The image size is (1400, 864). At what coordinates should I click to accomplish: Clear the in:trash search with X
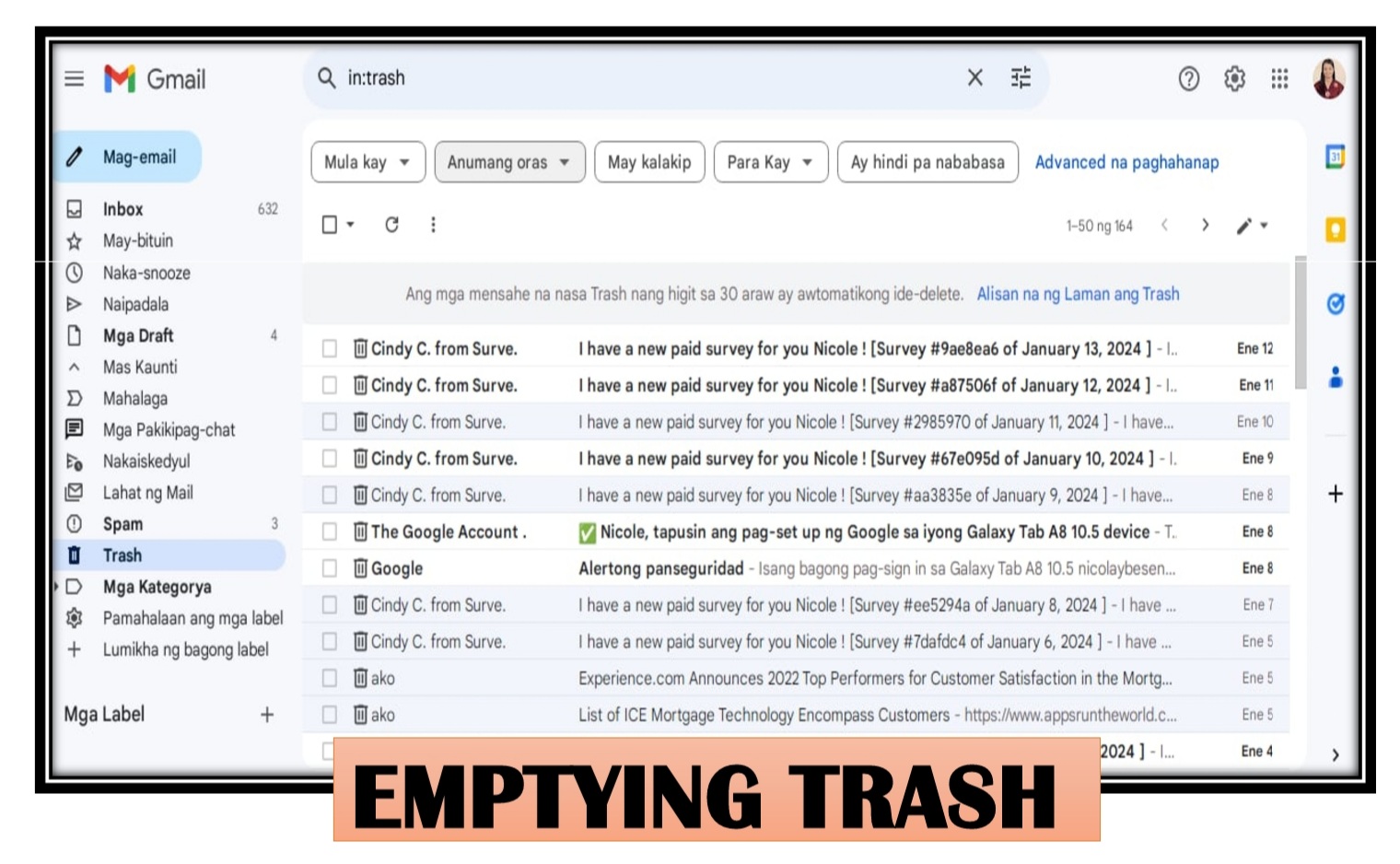pyautogui.click(x=974, y=78)
